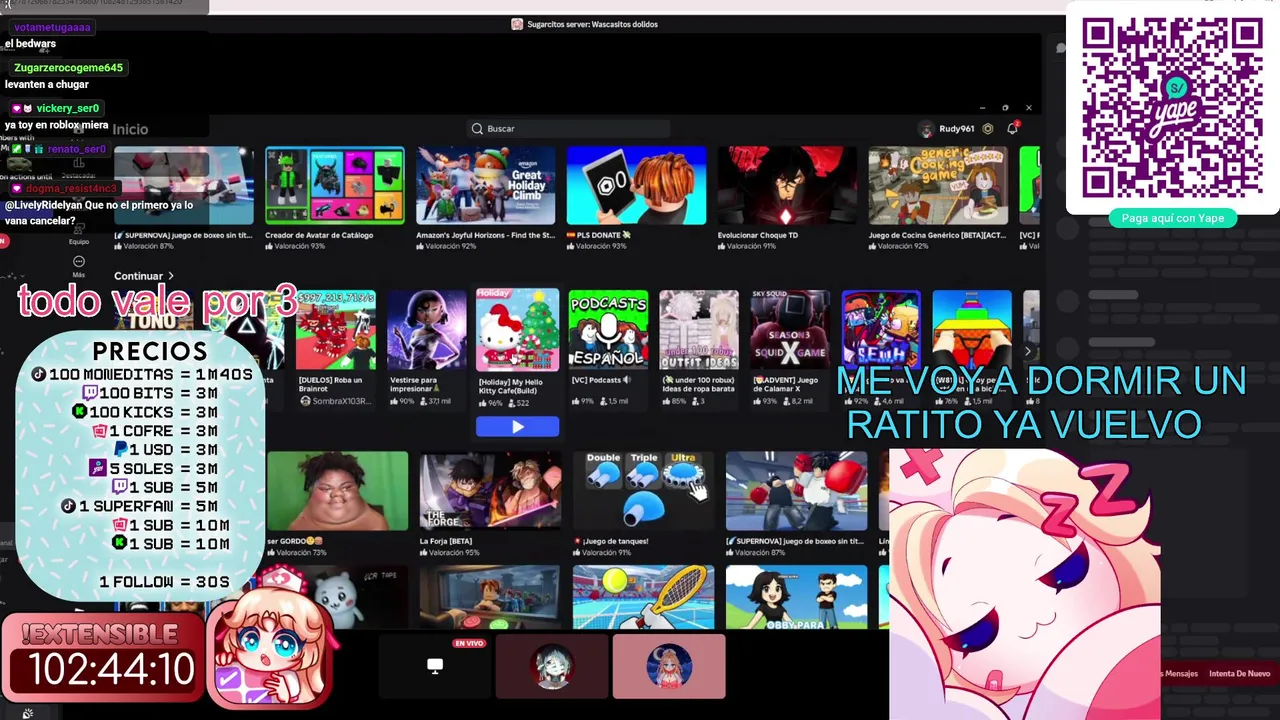Click chat username Zugarzerocogeme645

click(68, 68)
